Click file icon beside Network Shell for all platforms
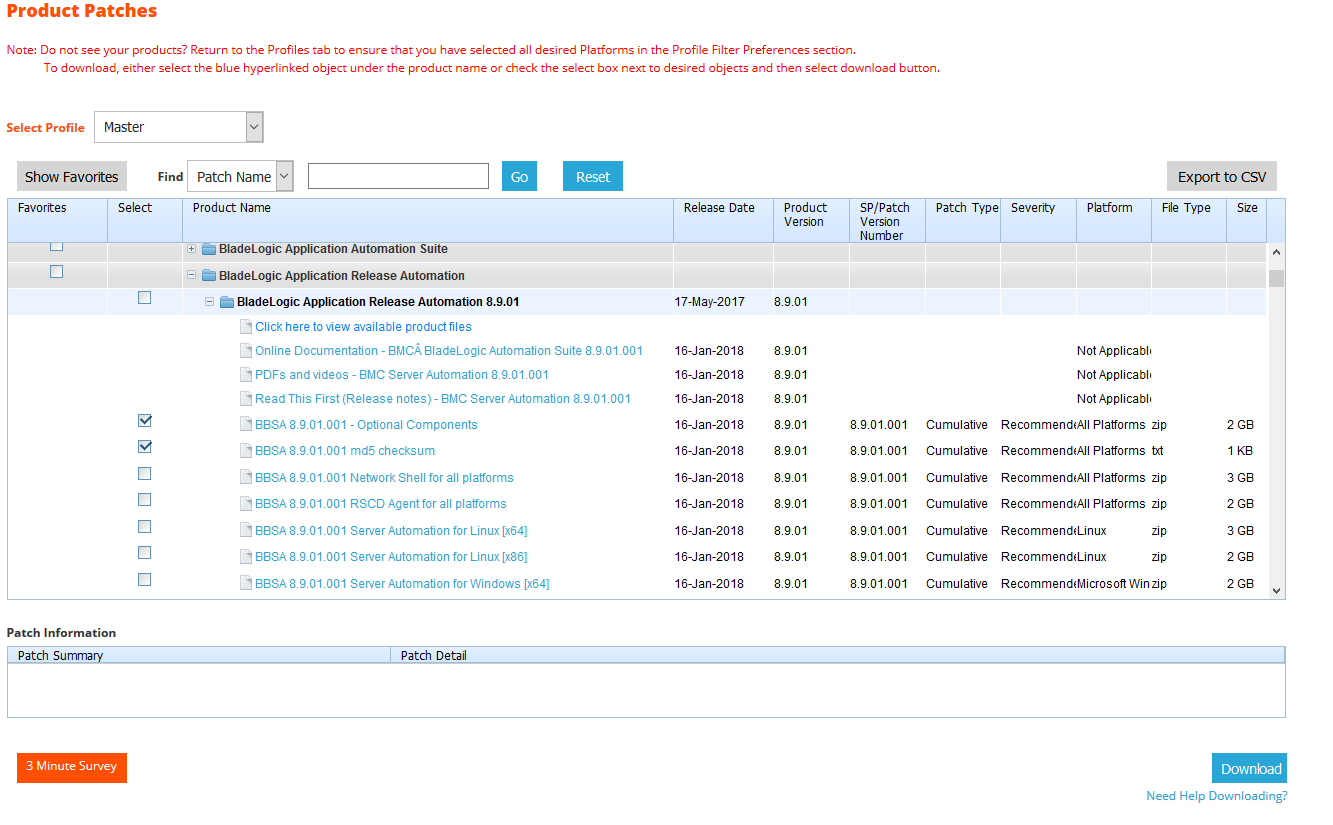This screenshot has height=825, width=1333. pyautogui.click(x=246, y=478)
